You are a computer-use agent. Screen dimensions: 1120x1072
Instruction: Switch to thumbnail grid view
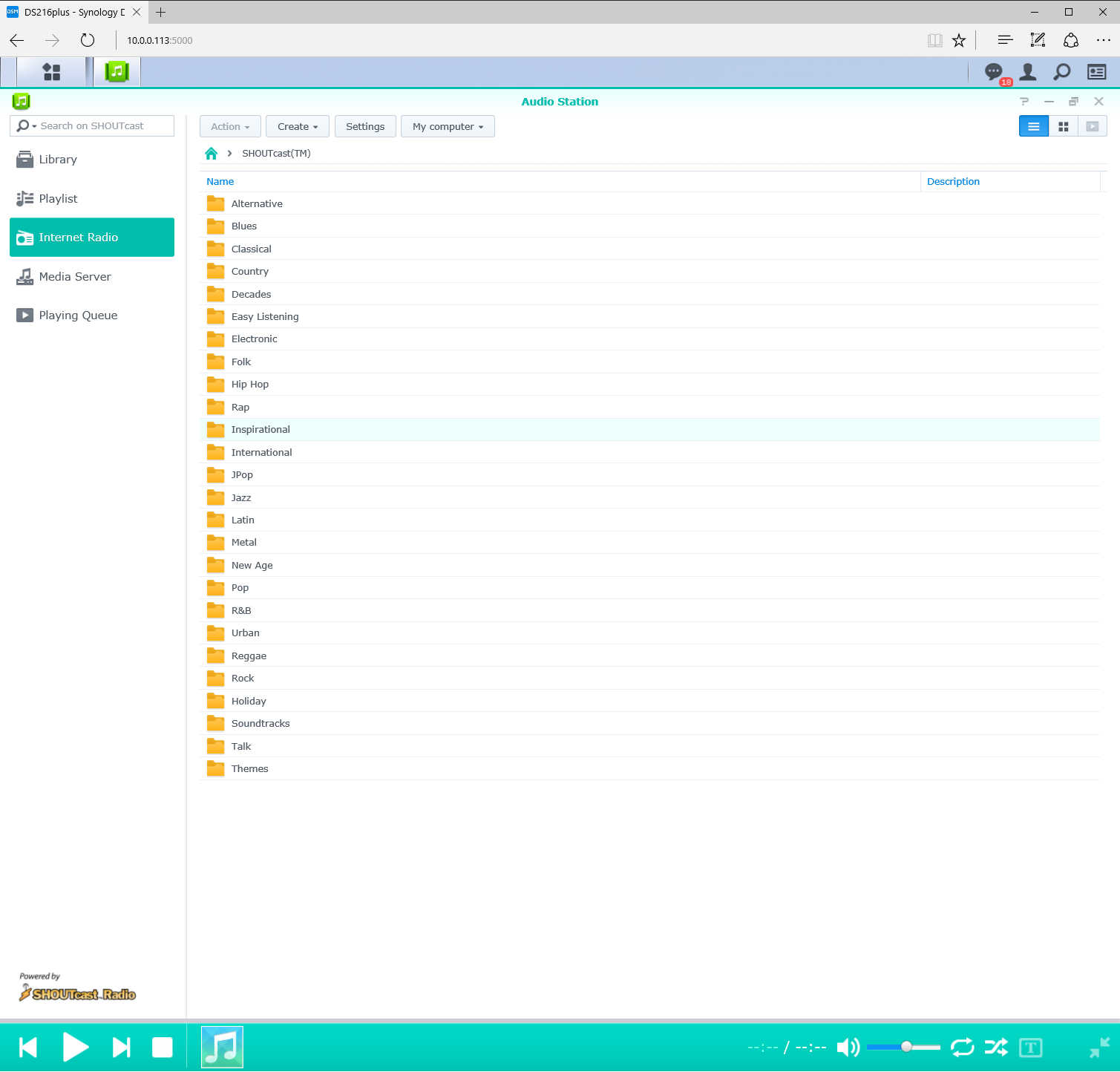click(x=1063, y=127)
